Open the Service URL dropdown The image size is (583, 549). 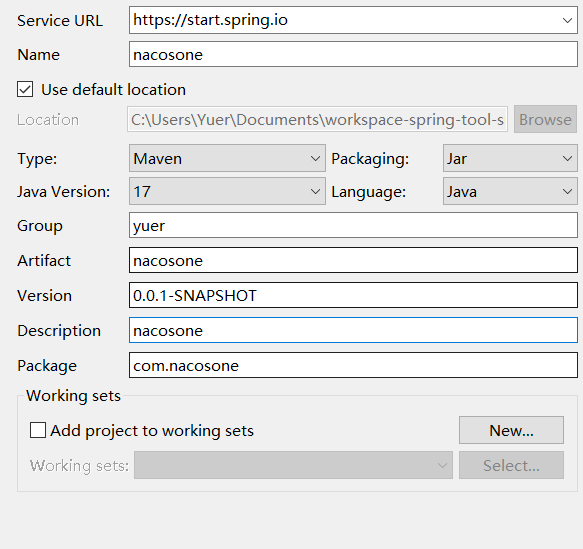tap(353, 20)
